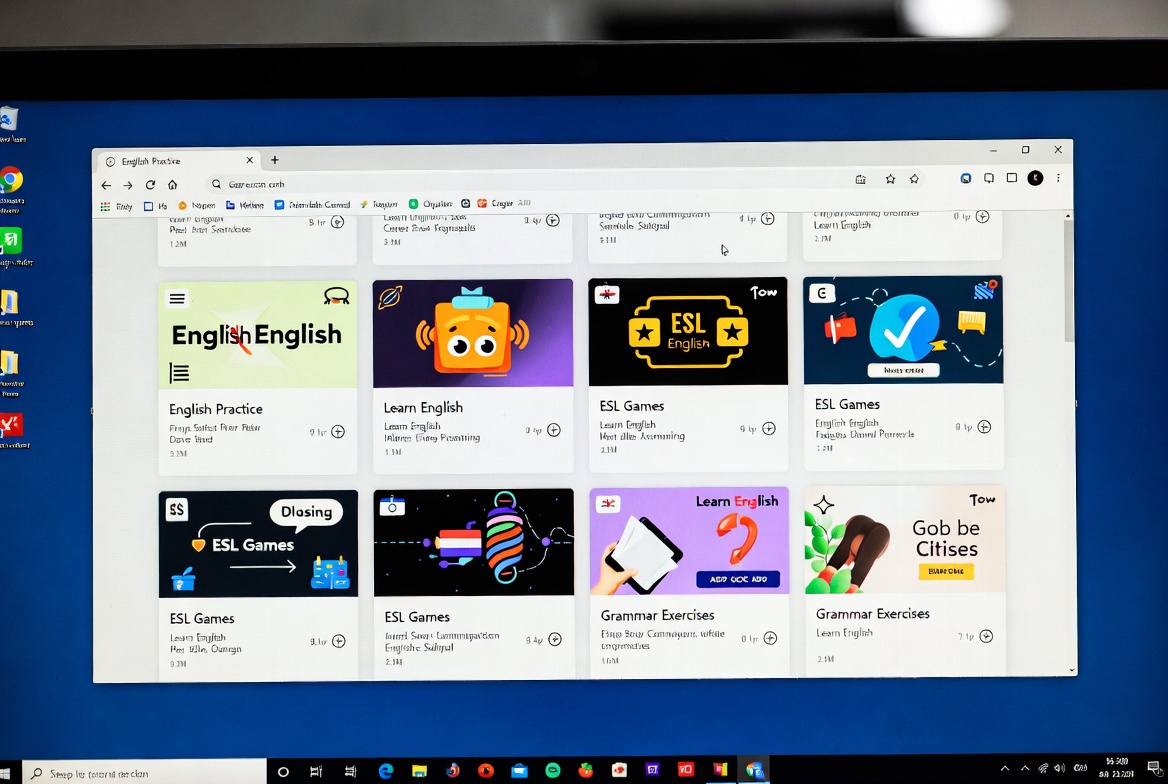1168x784 pixels.
Task: Open the Learn English card title
Action: coord(423,408)
